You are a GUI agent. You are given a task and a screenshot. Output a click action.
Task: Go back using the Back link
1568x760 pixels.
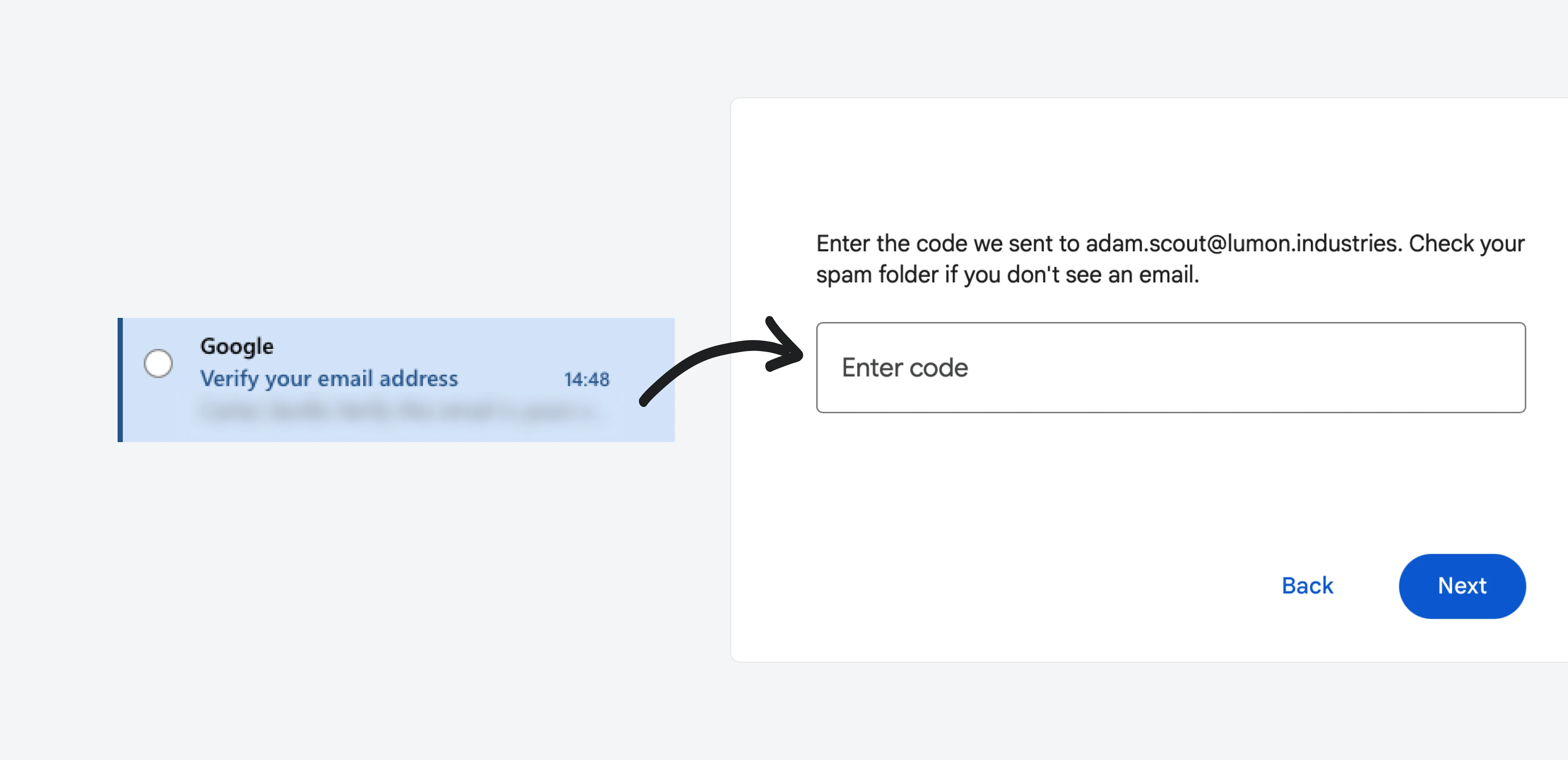click(x=1307, y=585)
